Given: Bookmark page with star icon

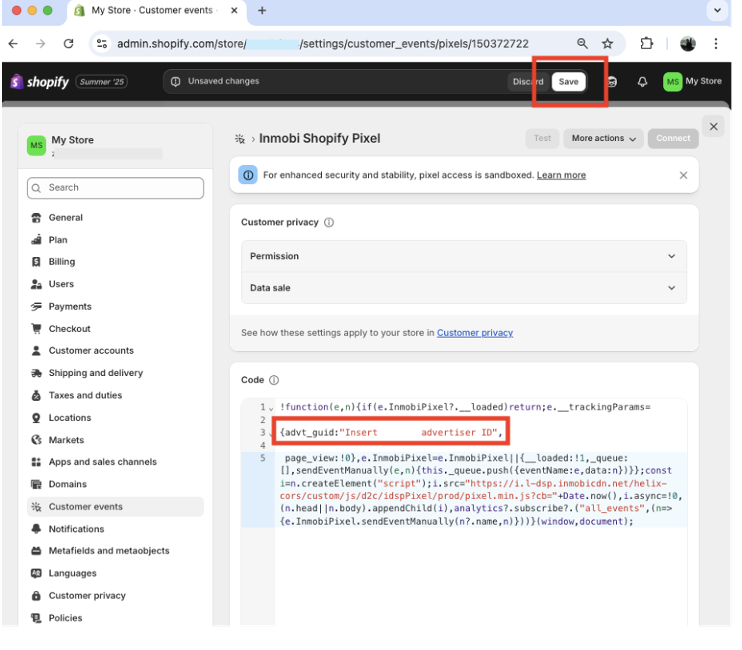Looking at the screenshot, I should 608,44.
